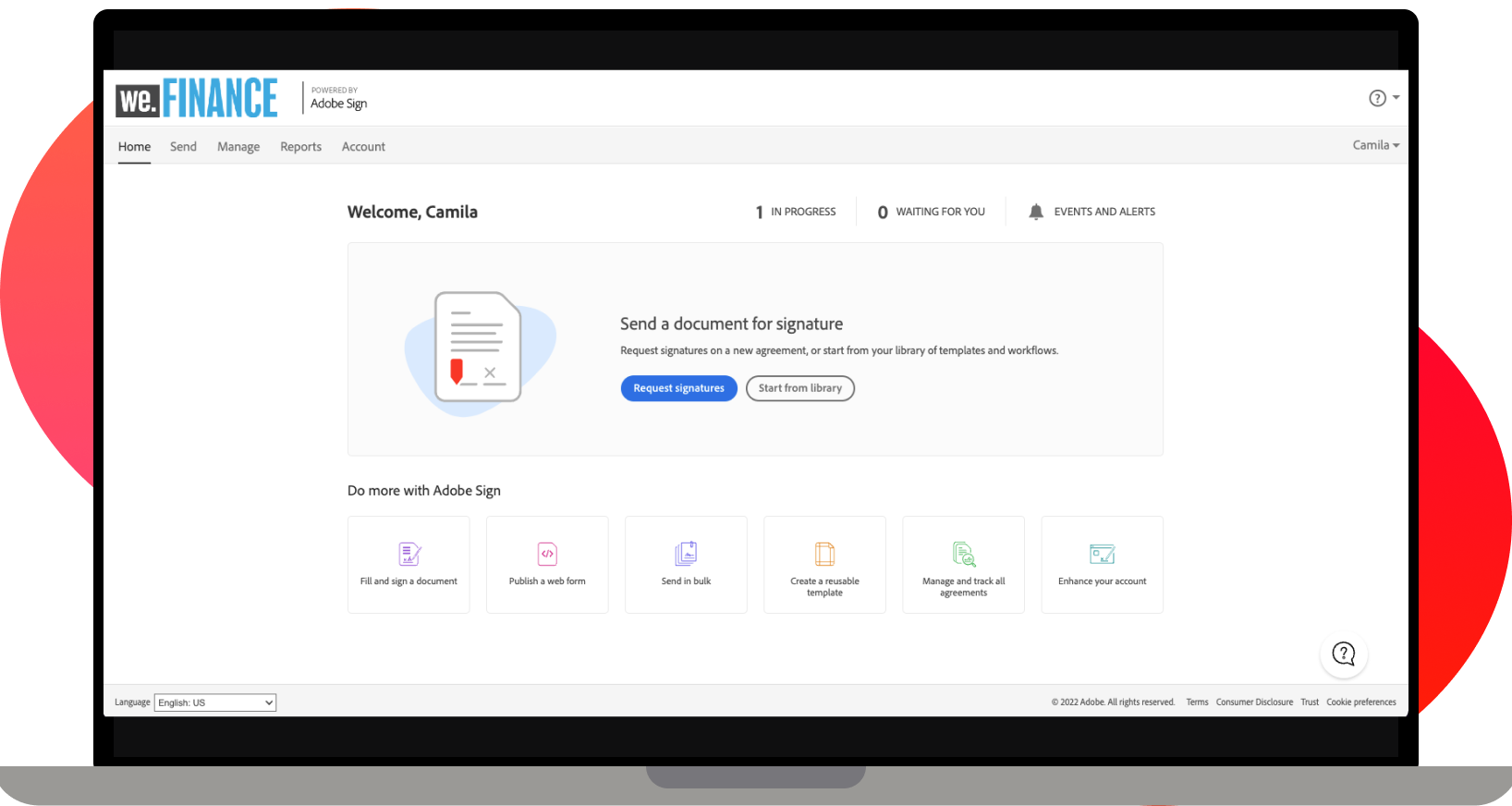Select the Account tab
This screenshot has height=806, width=1512.
click(363, 147)
